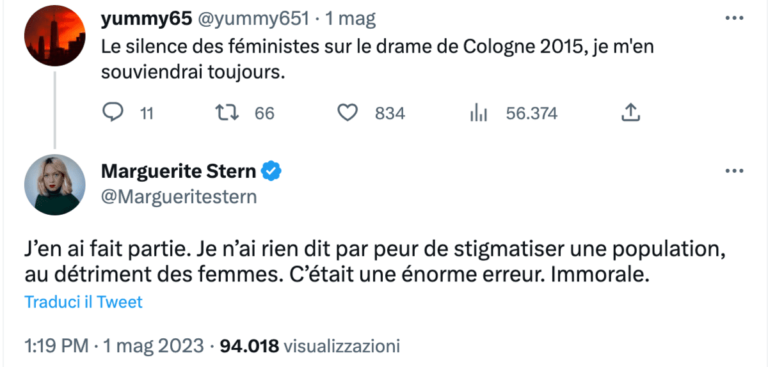This screenshot has width=768, height=367.
Task: Click the share upload arrow icon
Action: point(631,113)
